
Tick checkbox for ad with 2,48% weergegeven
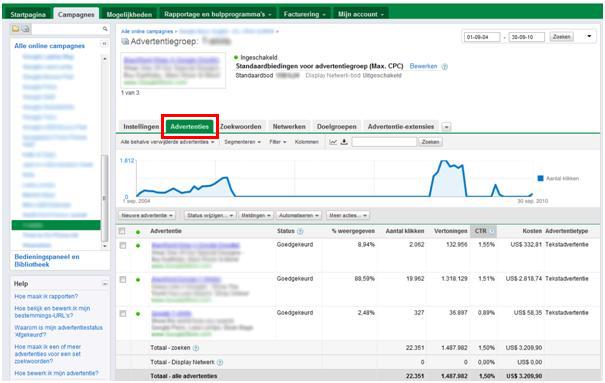123,314
